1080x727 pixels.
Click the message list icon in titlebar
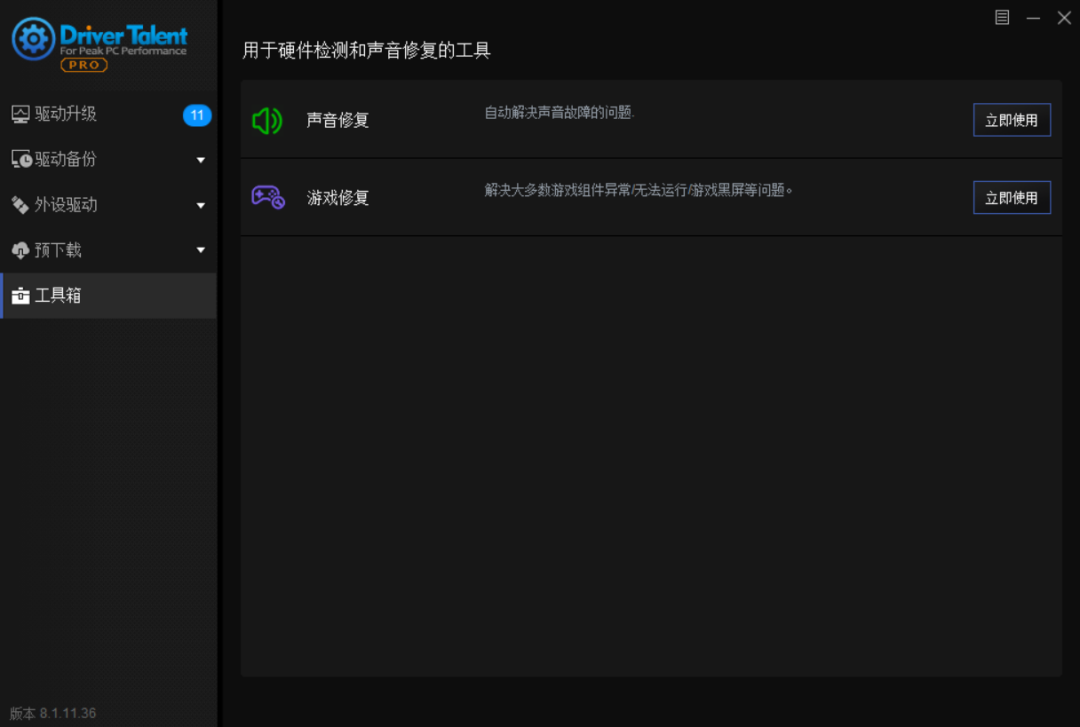[x=1001, y=18]
